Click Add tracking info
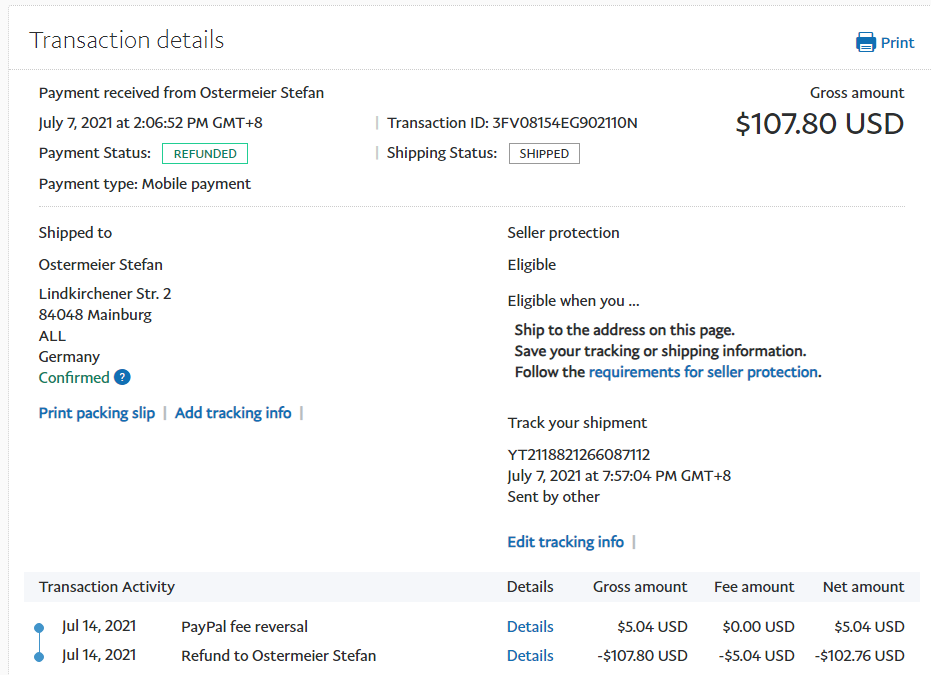931x675 pixels. point(233,413)
